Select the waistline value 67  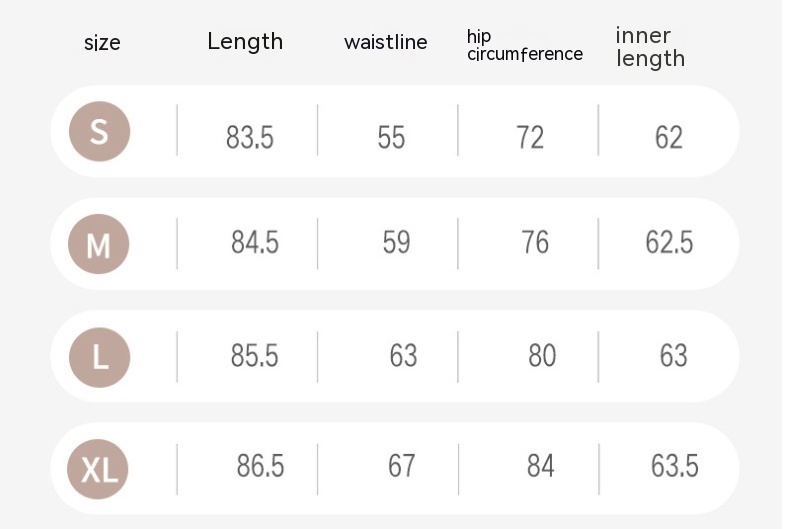coord(401,466)
